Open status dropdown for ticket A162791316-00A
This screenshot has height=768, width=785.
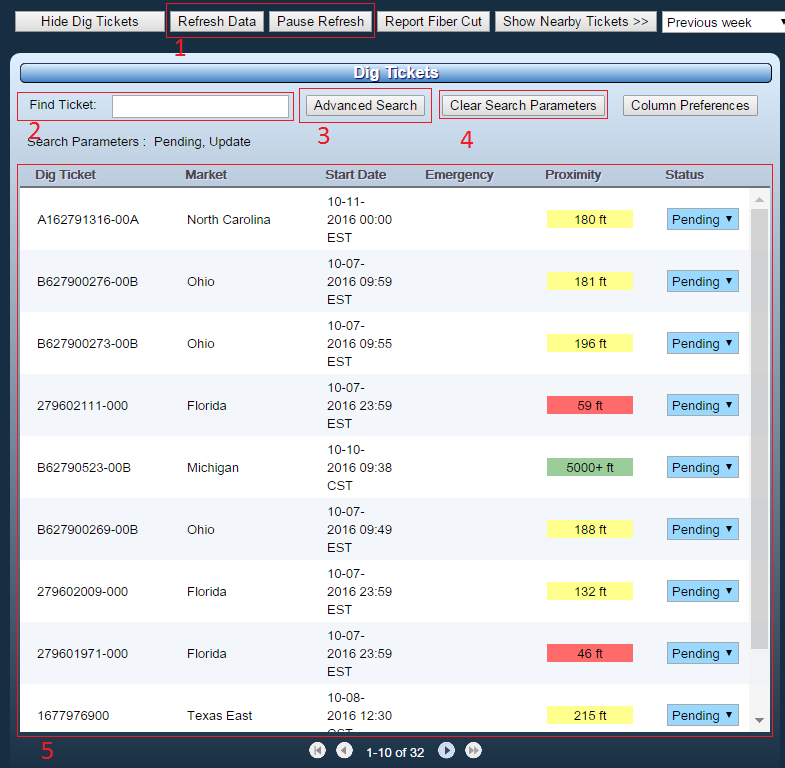(x=702, y=219)
